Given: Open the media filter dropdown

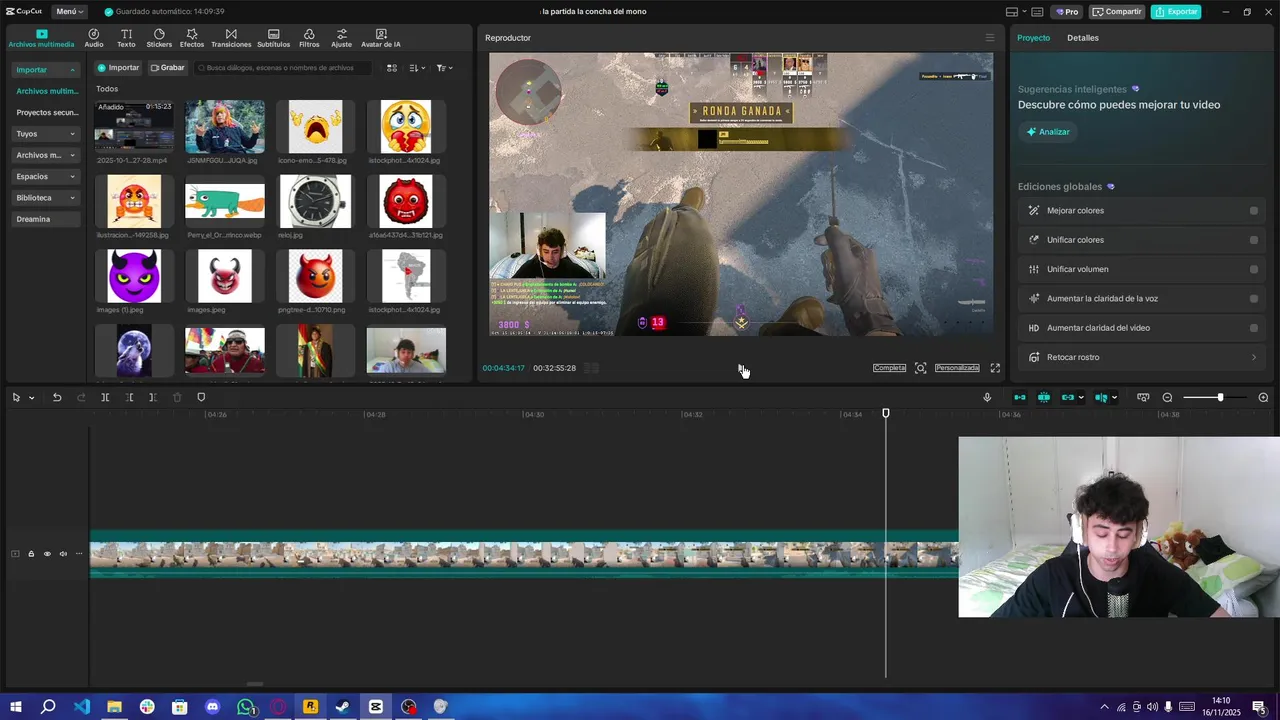Looking at the screenshot, I should pos(444,68).
